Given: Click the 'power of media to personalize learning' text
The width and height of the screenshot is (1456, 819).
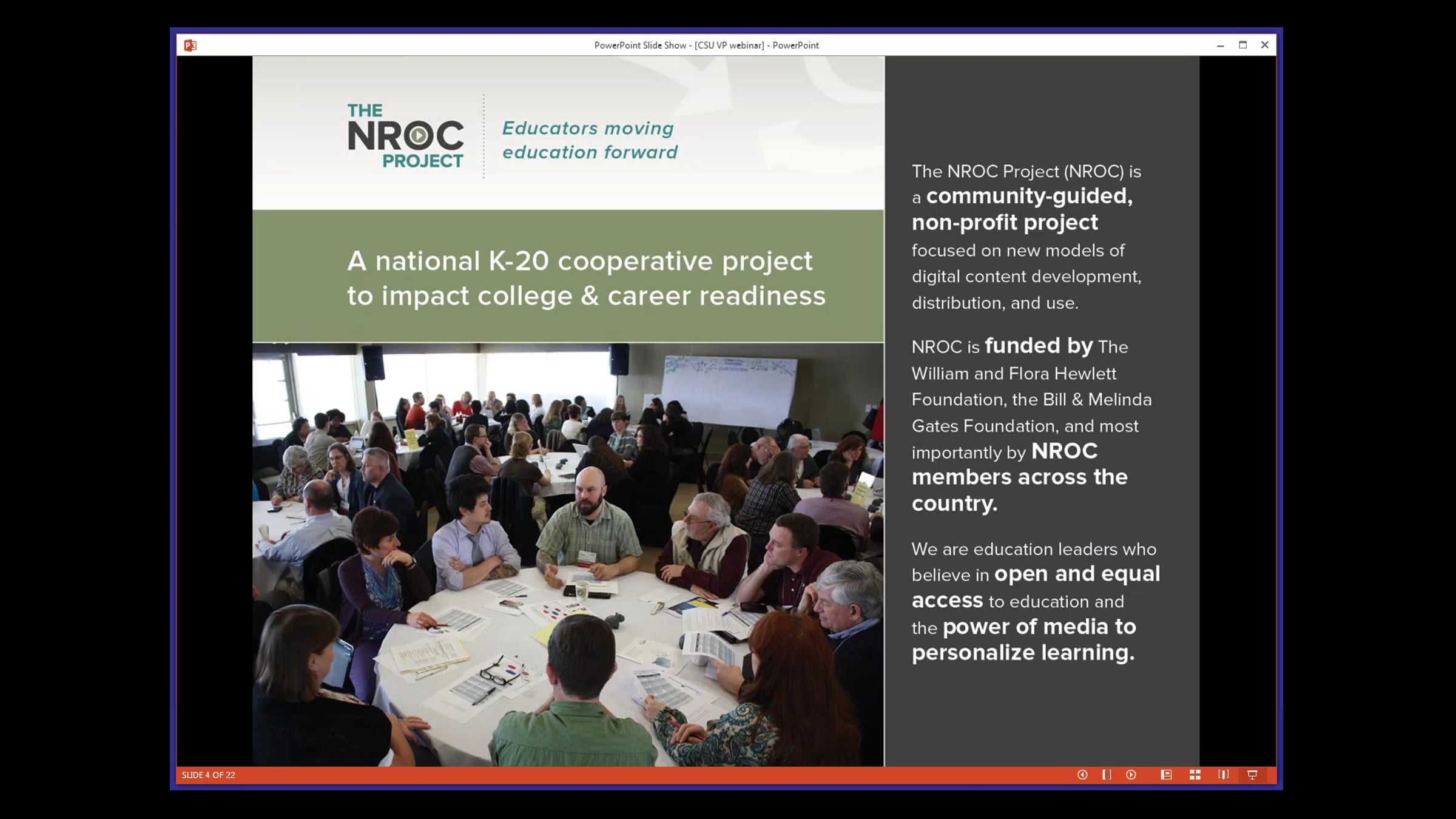Looking at the screenshot, I should coord(1024,640).
